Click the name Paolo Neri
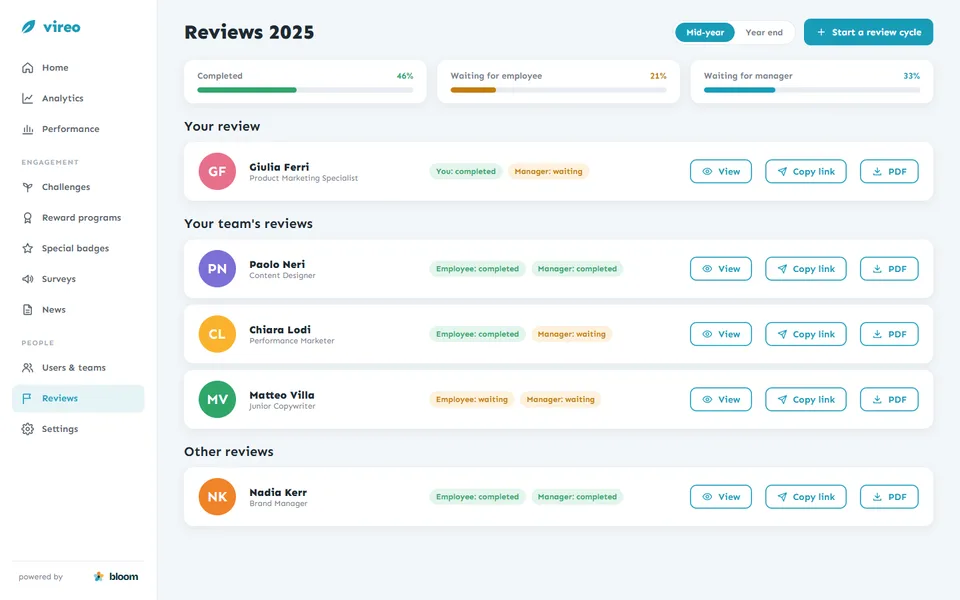This screenshot has width=960, height=600. [277, 264]
